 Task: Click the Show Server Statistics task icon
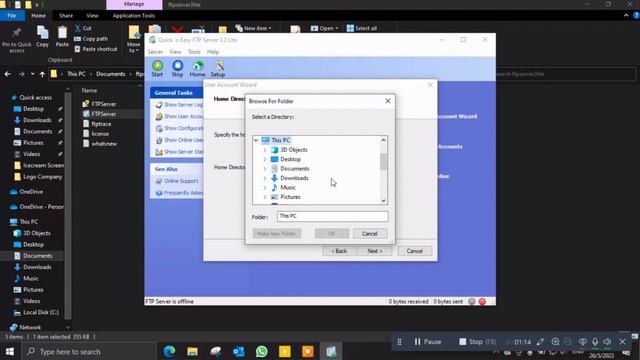click(159, 152)
